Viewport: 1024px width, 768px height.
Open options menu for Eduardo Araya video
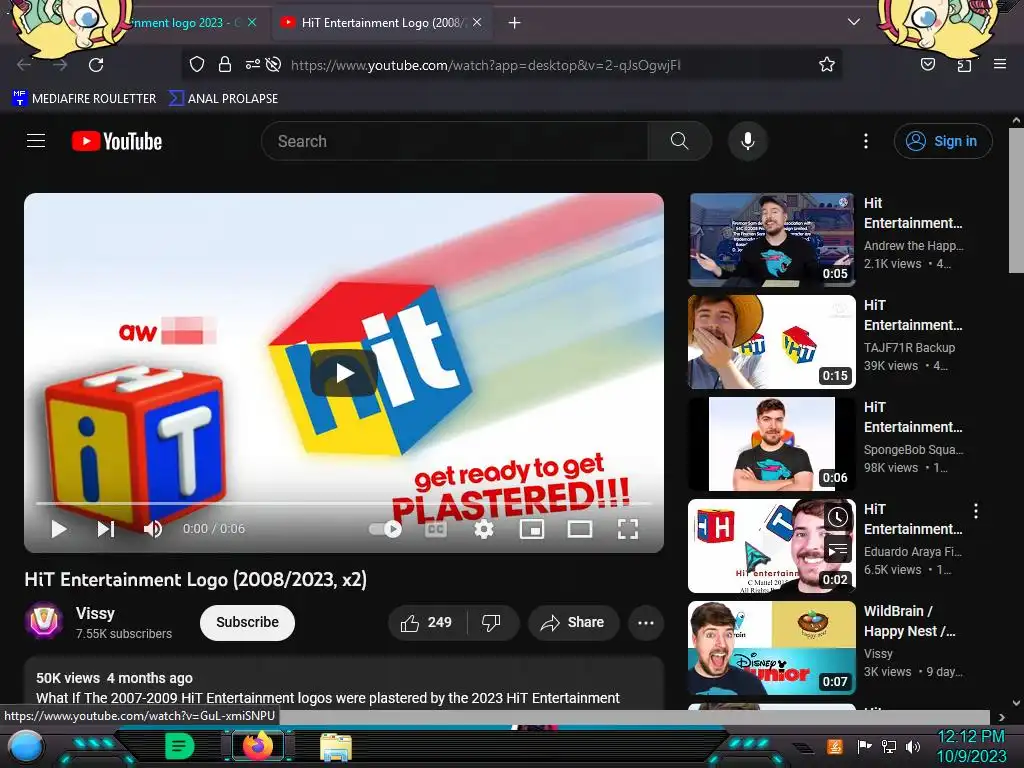pos(976,511)
